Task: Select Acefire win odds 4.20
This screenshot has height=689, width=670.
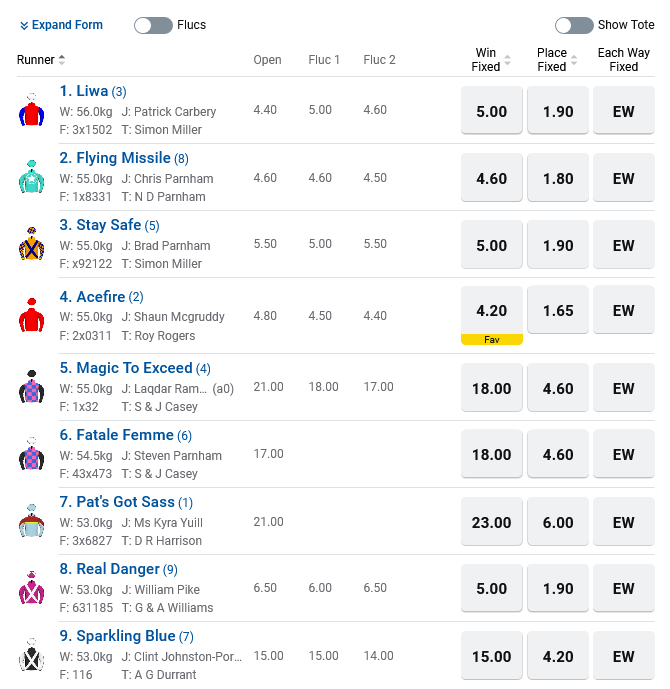Action: point(491,311)
